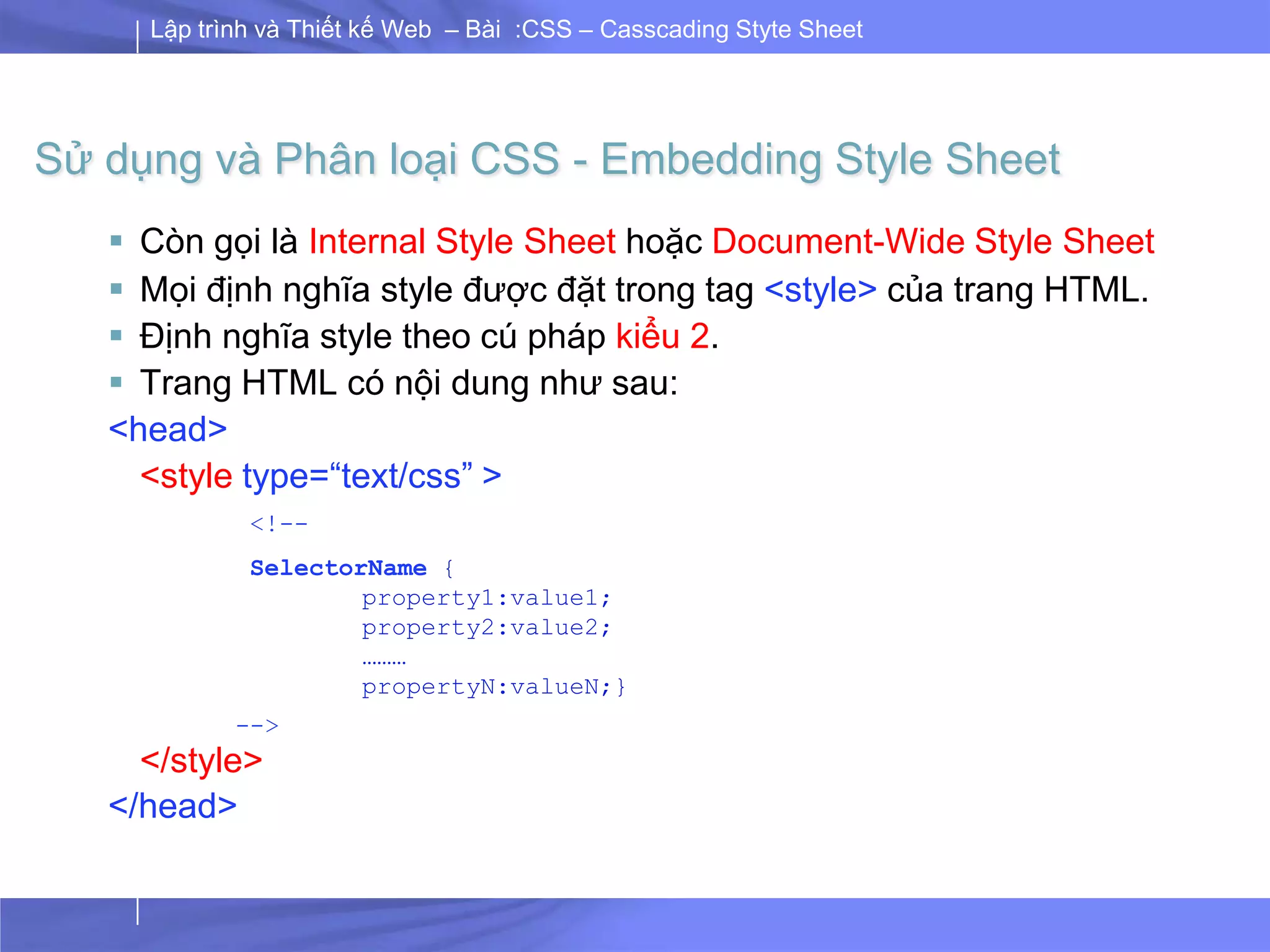Click the code line 'property2:value2;'
The image size is (1270, 952).
486,628
